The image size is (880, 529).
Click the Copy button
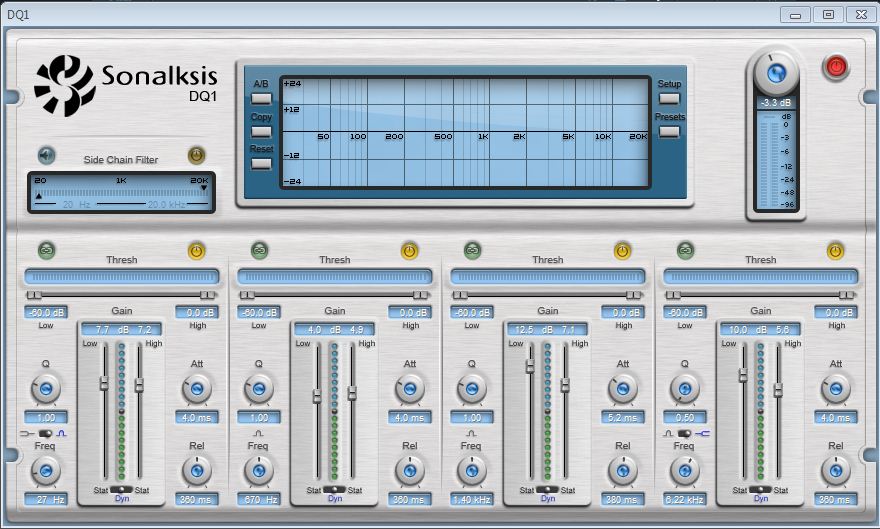pyautogui.click(x=261, y=132)
